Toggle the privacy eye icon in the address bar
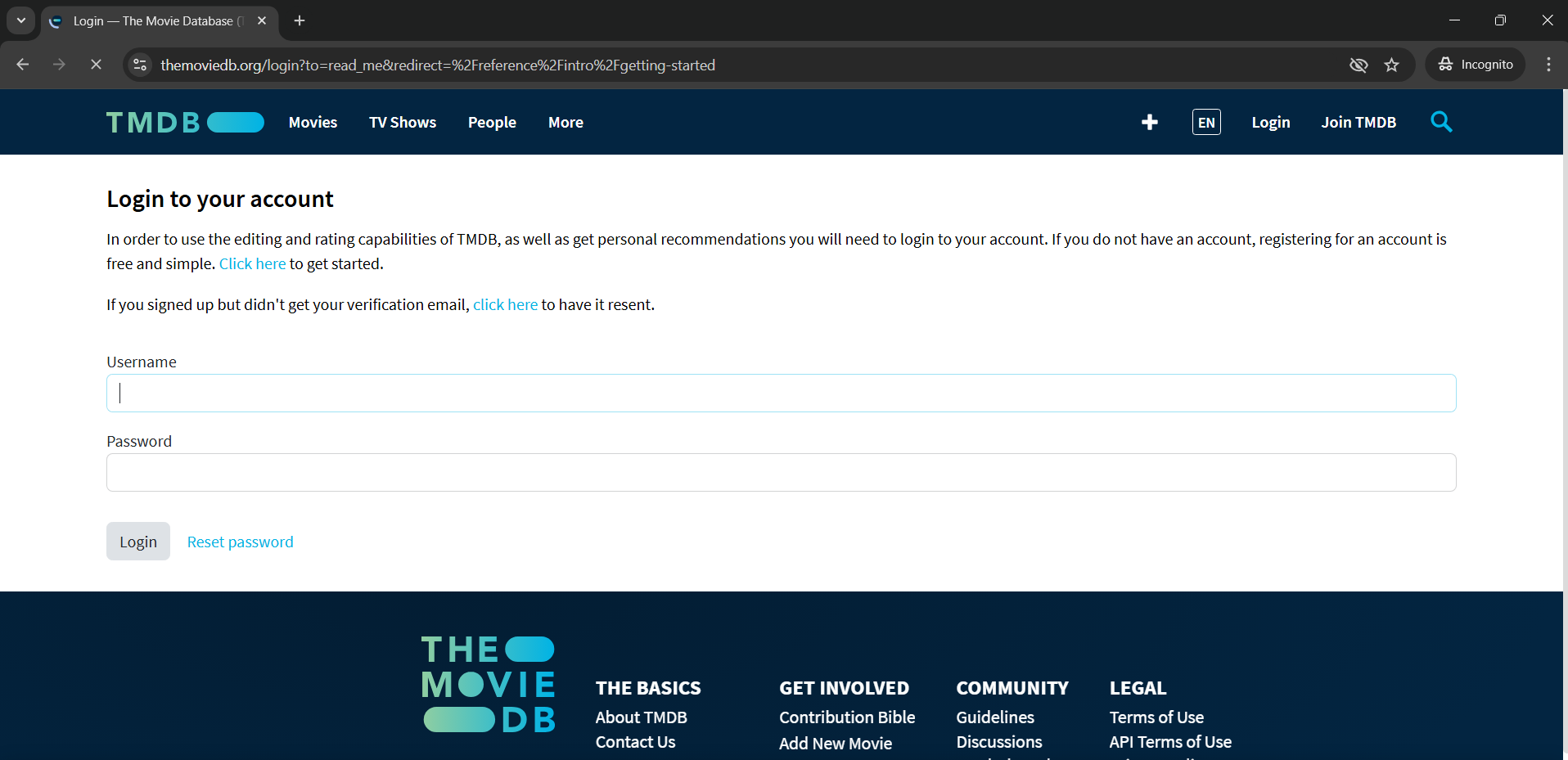The width and height of the screenshot is (1568, 760). point(1358,65)
